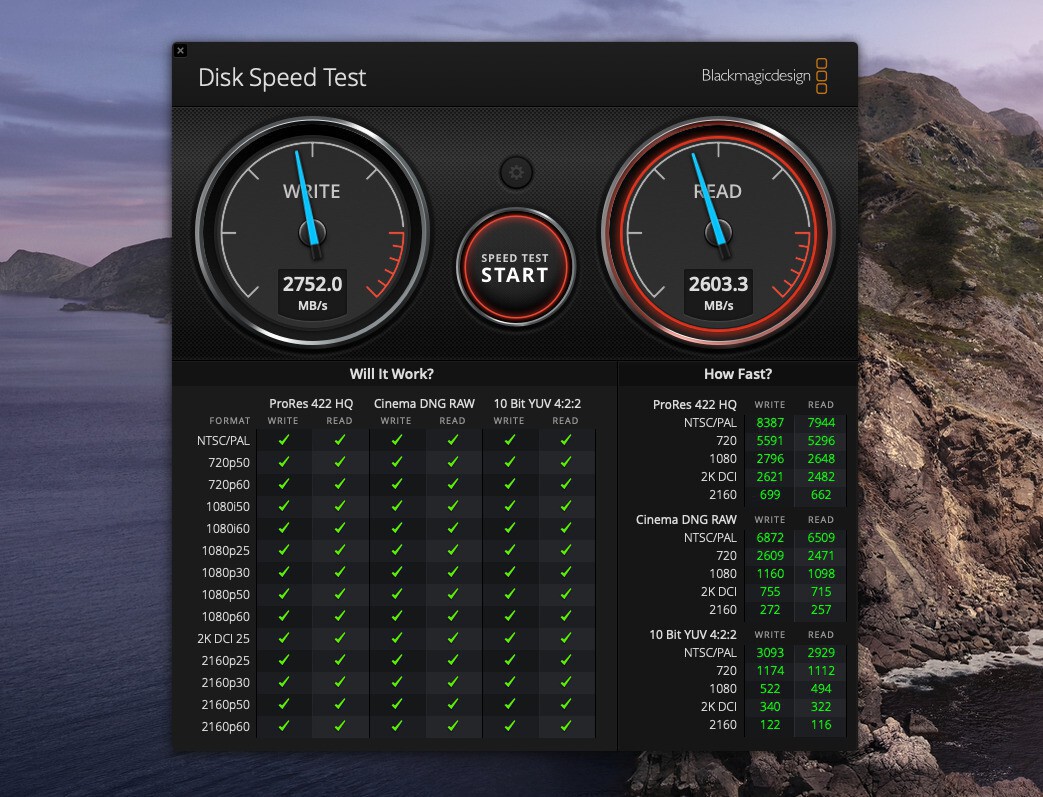Viewport: 1043px width, 797px height.
Task: Click 1080i60 10 Bit YUV write checkmark
Action: pos(510,528)
